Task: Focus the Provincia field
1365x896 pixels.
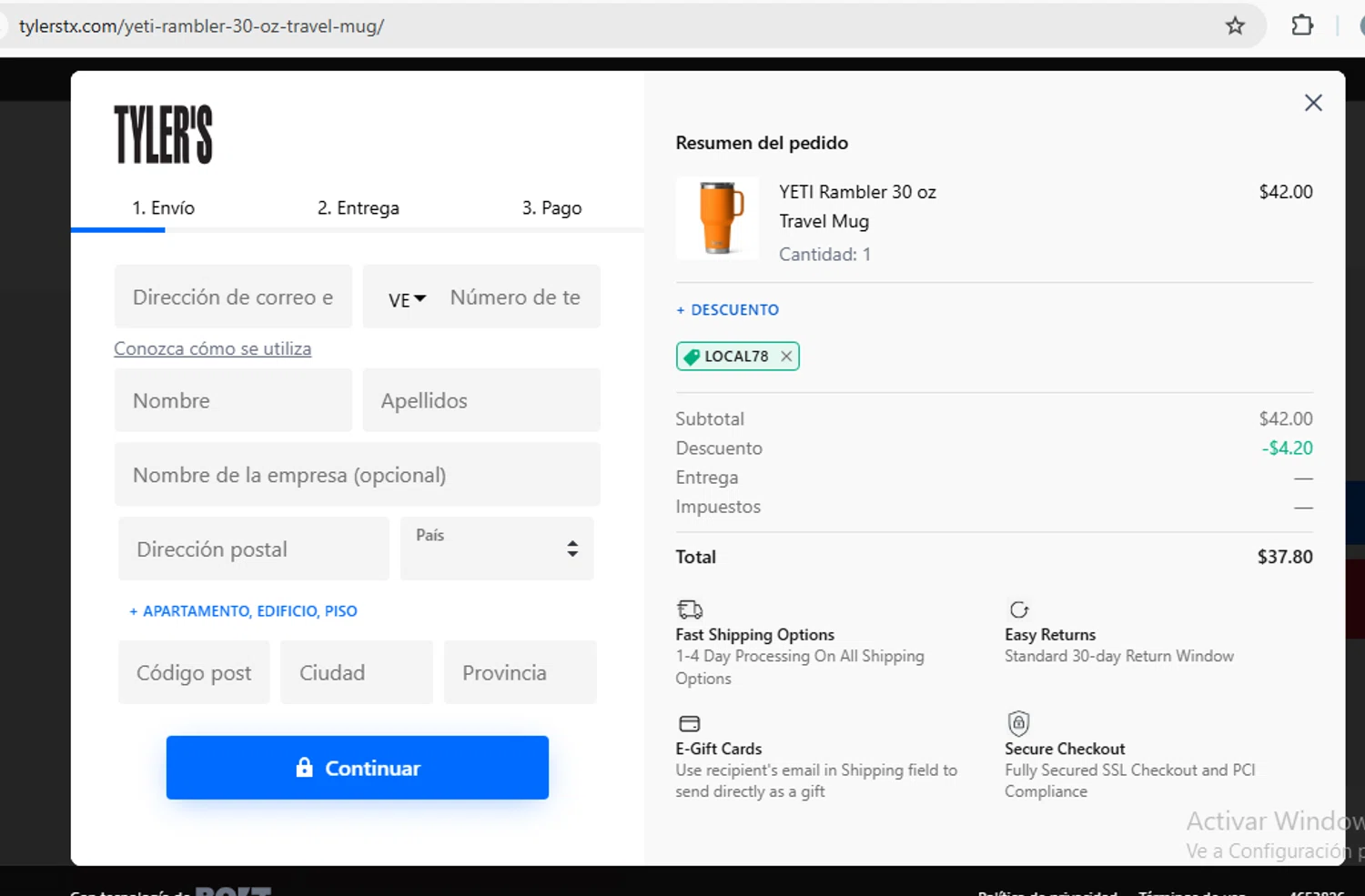Action: pos(521,672)
